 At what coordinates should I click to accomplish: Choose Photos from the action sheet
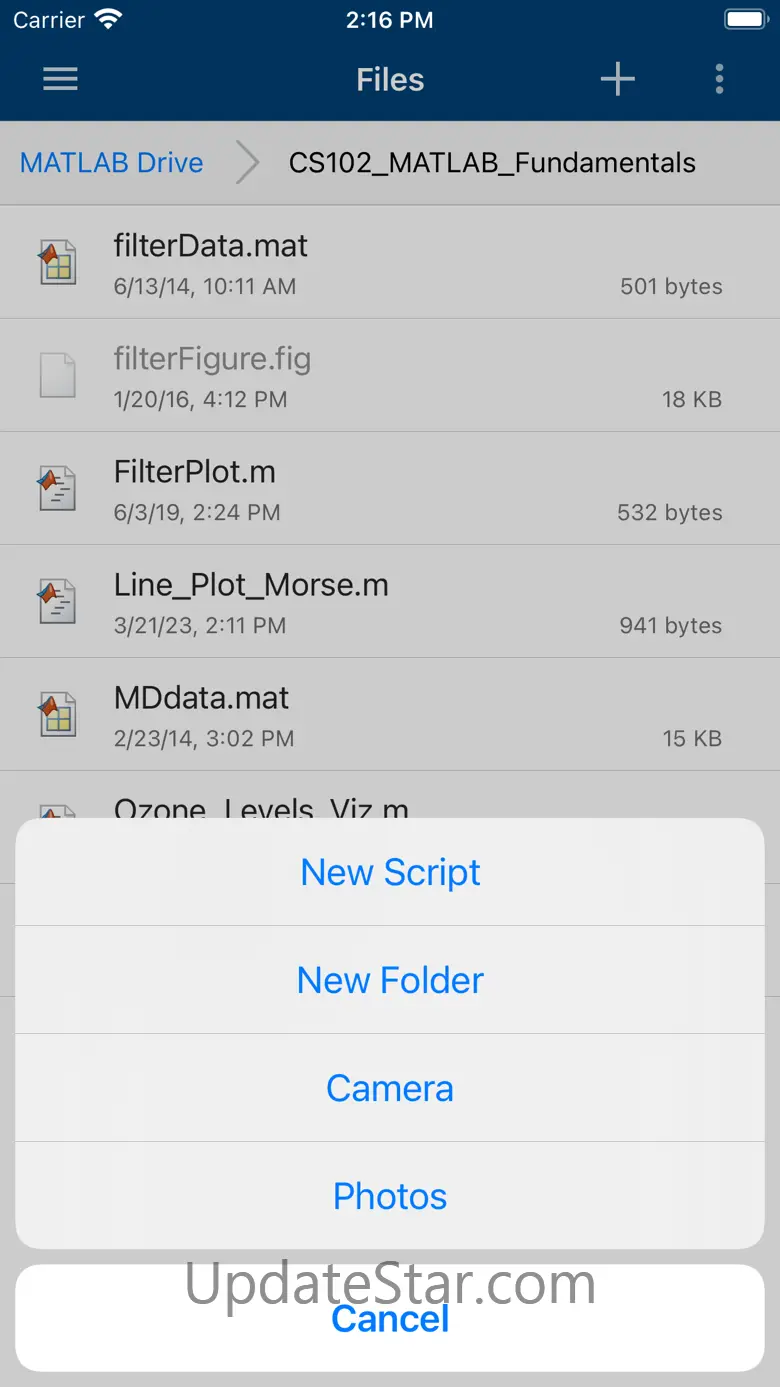[x=390, y=1196]
